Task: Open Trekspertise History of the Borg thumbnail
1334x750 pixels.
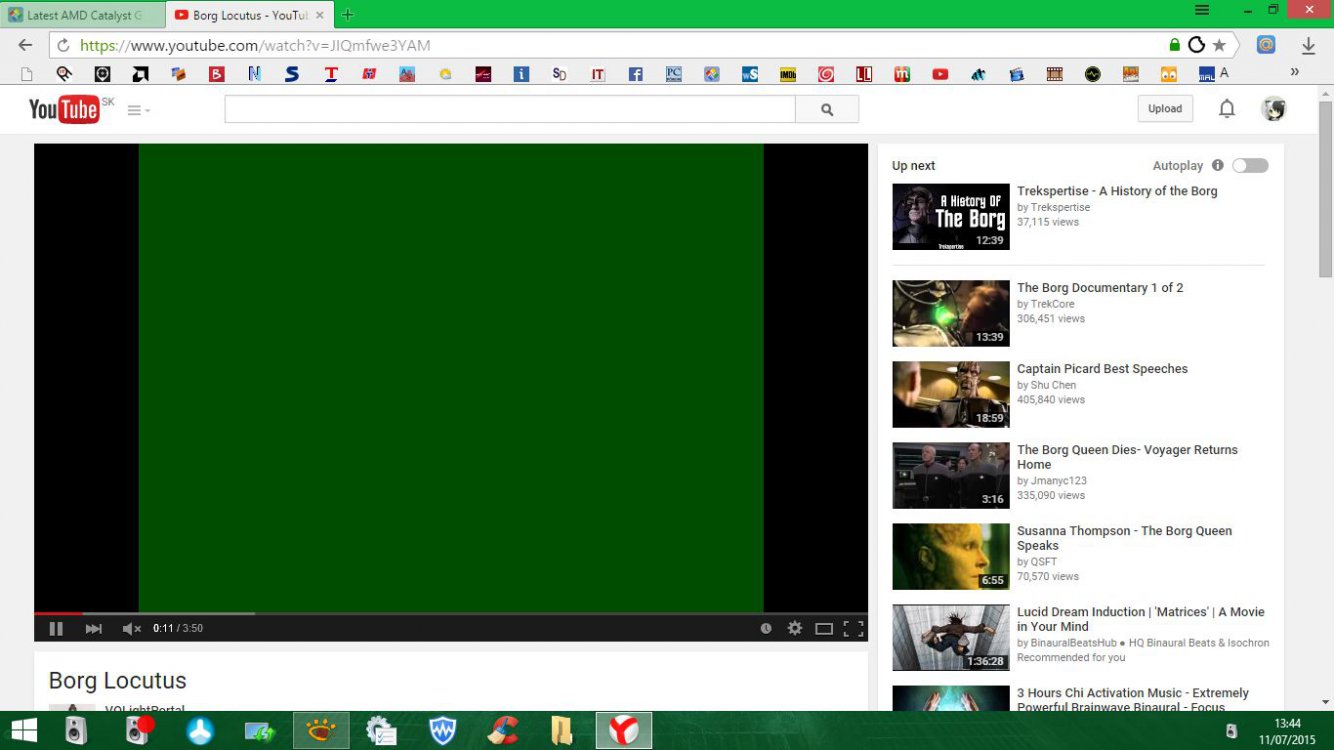Action: click(x=951, y=216)
